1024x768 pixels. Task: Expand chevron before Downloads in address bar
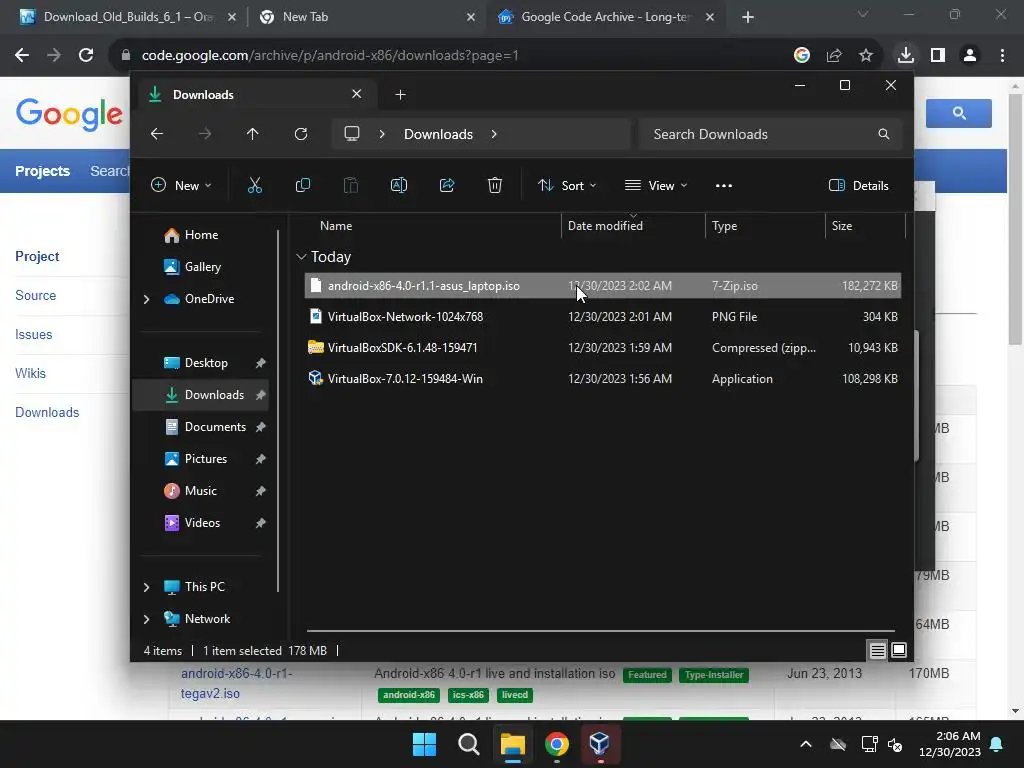pos(382,134)
